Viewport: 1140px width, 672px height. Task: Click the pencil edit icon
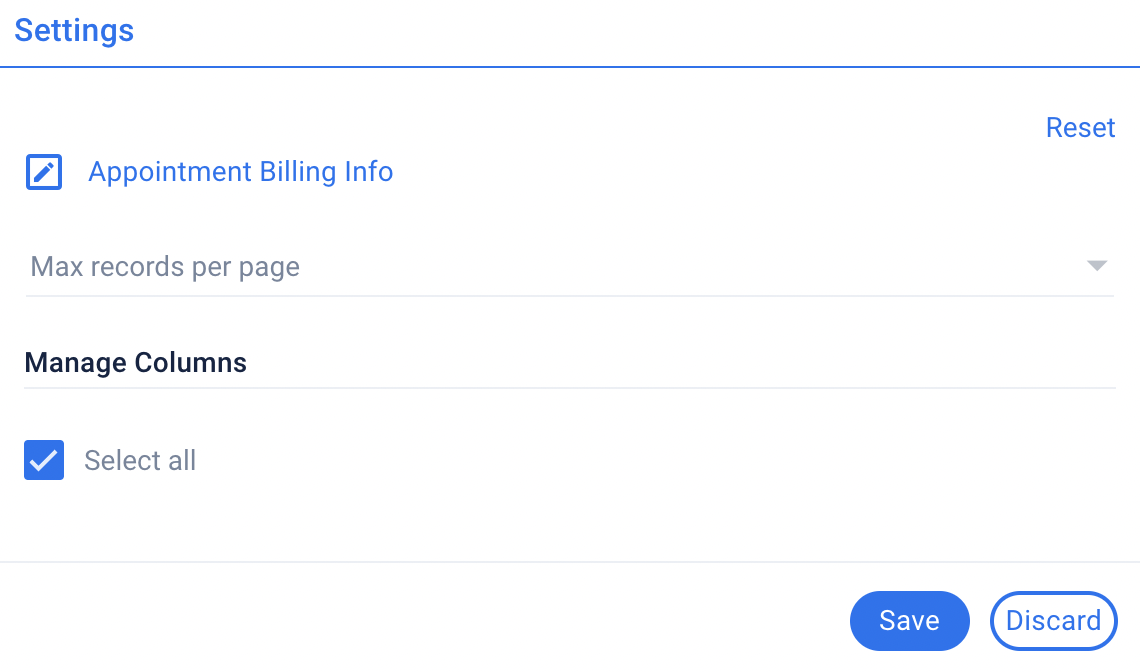click(44, 172)
